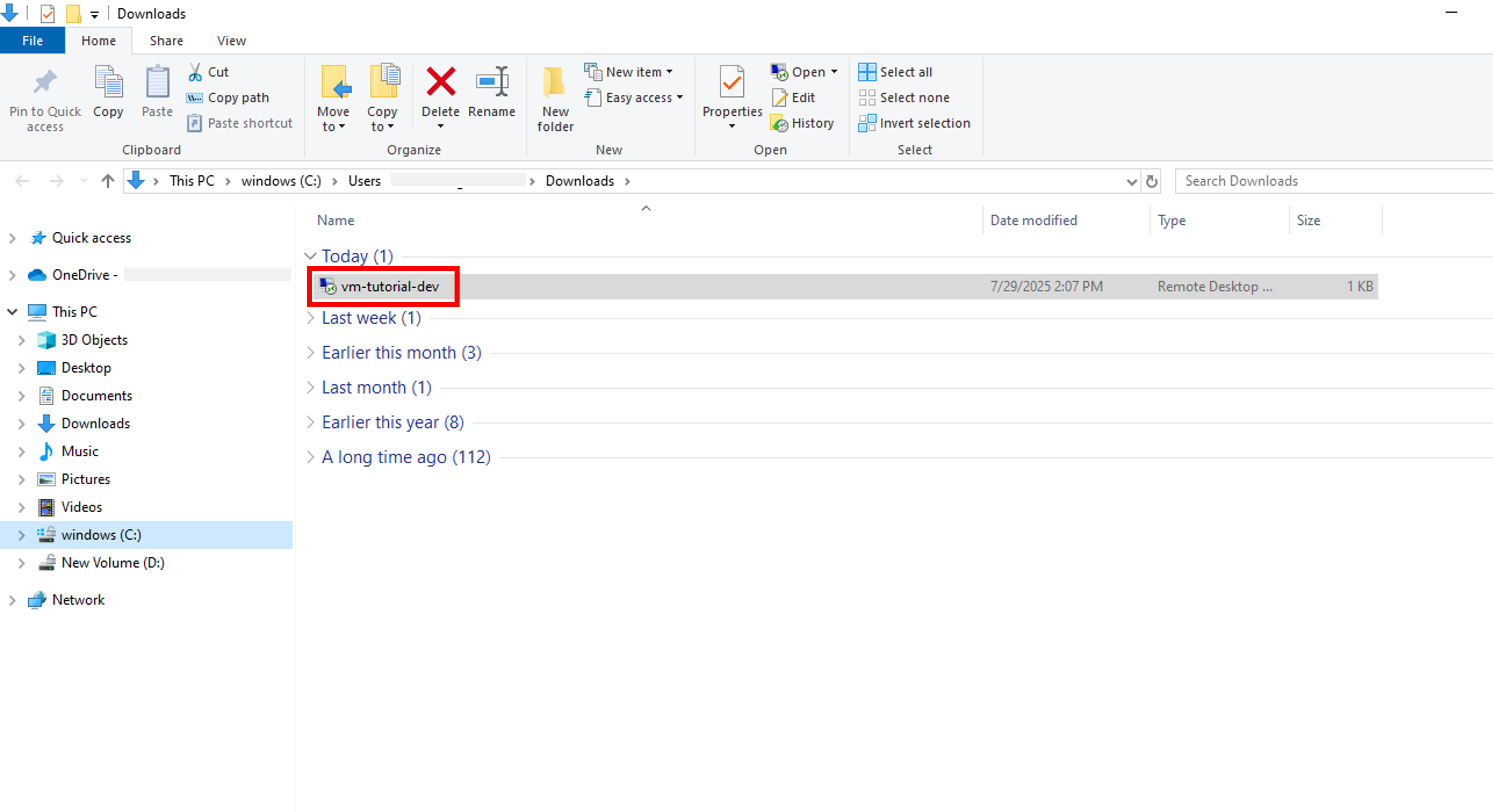
Task: Switch to the View ribbon tab
Action: pos(231,41)
